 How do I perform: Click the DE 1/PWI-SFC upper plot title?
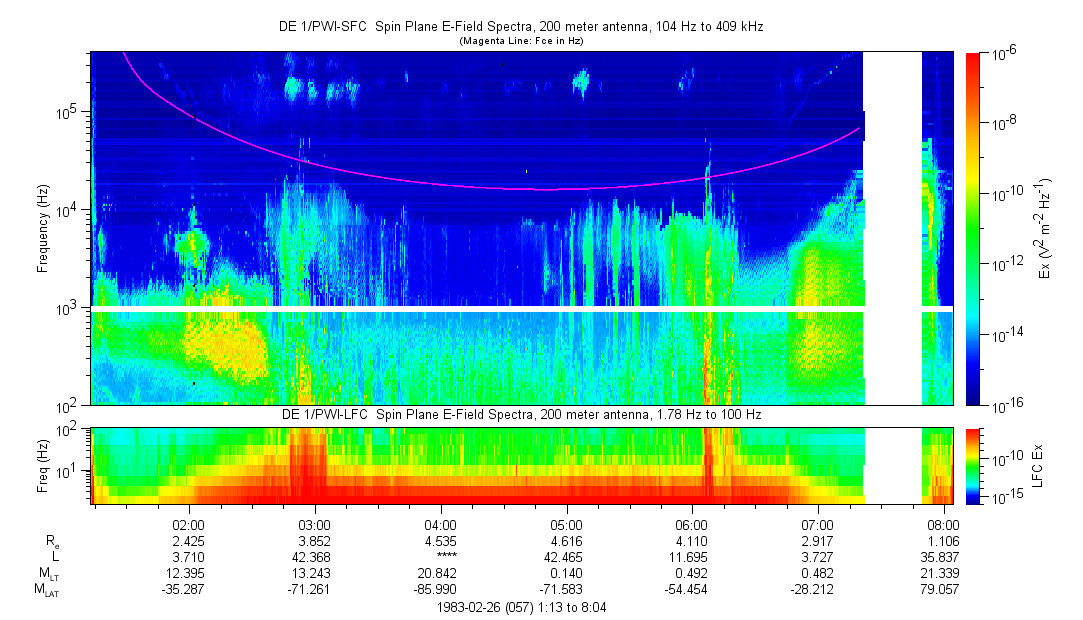point(520,27)
